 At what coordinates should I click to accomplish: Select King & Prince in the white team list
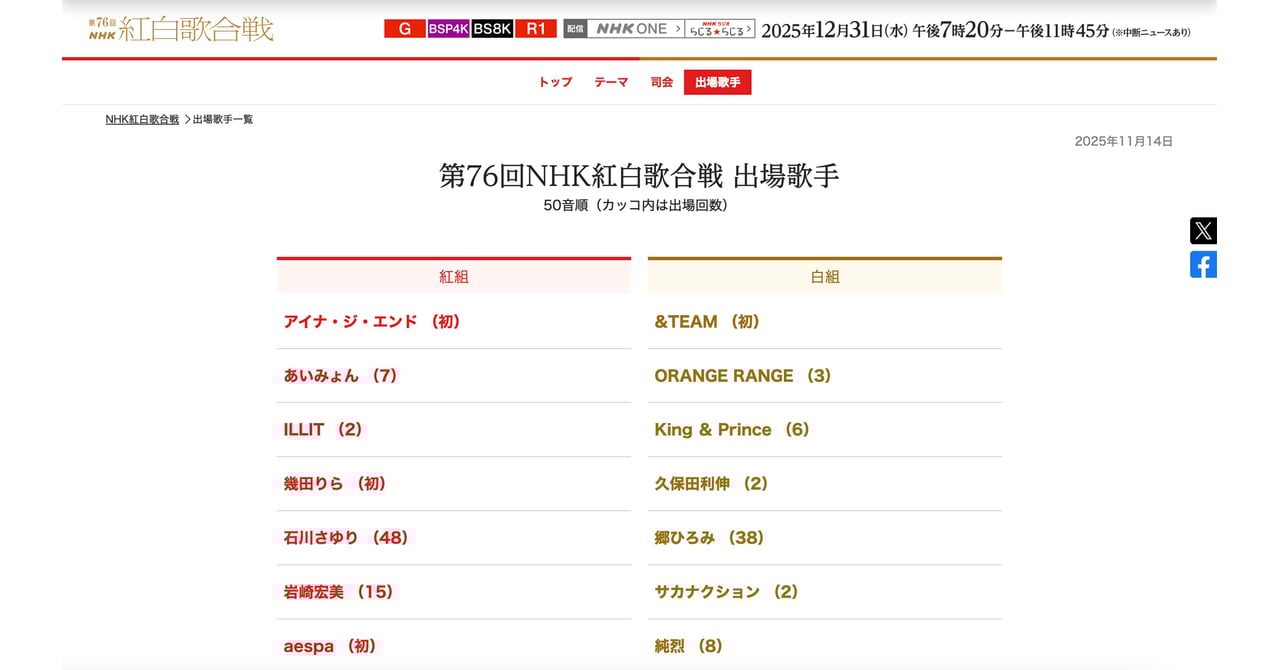(x=732, y=430)
